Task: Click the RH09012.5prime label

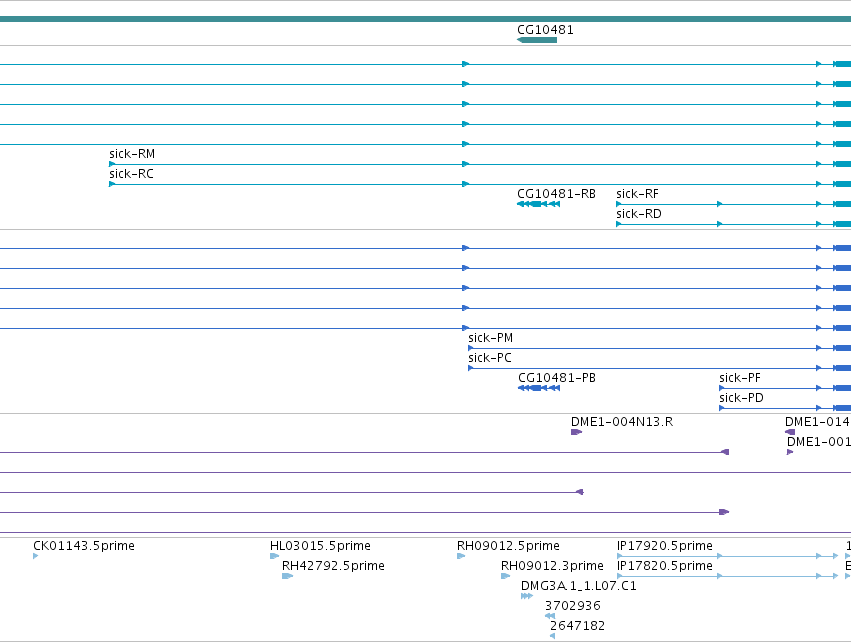Action: [508, 545]
